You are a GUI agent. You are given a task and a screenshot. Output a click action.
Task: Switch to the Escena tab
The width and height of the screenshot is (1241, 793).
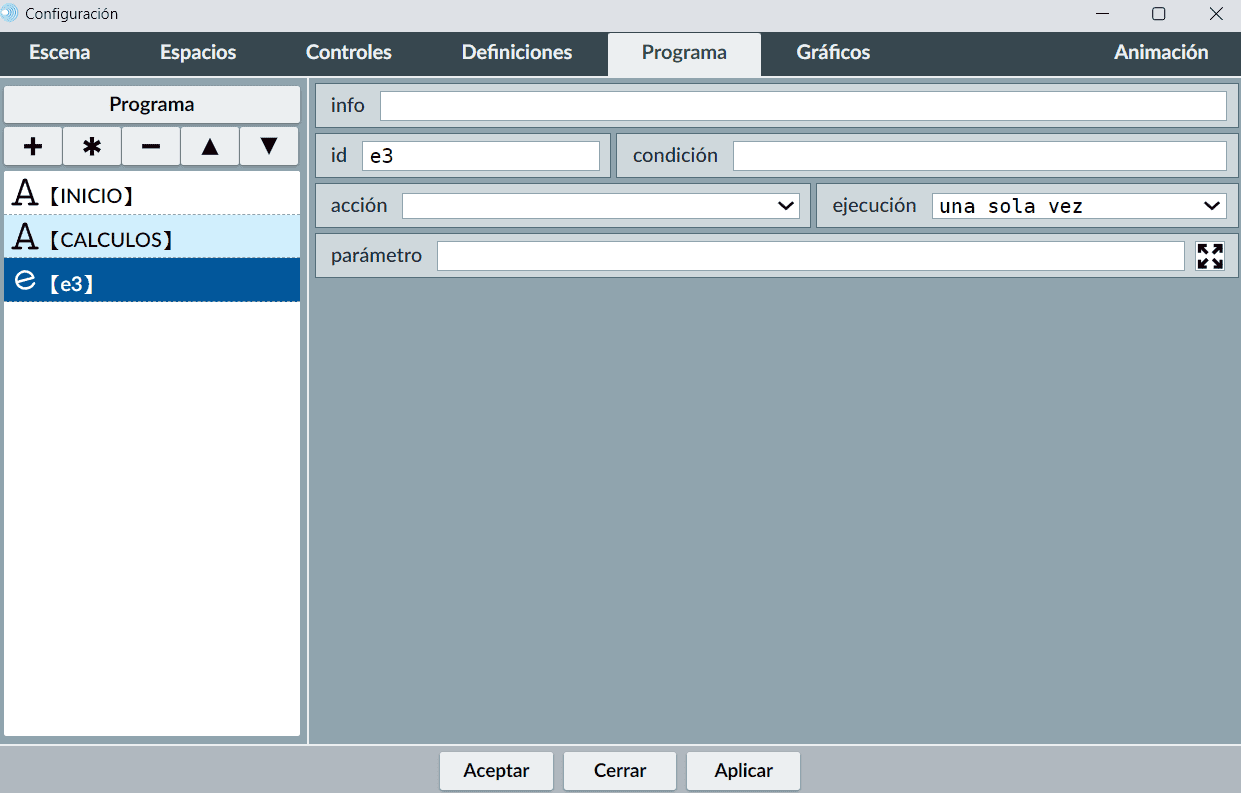pyautogui.click(x=60, y=53)
